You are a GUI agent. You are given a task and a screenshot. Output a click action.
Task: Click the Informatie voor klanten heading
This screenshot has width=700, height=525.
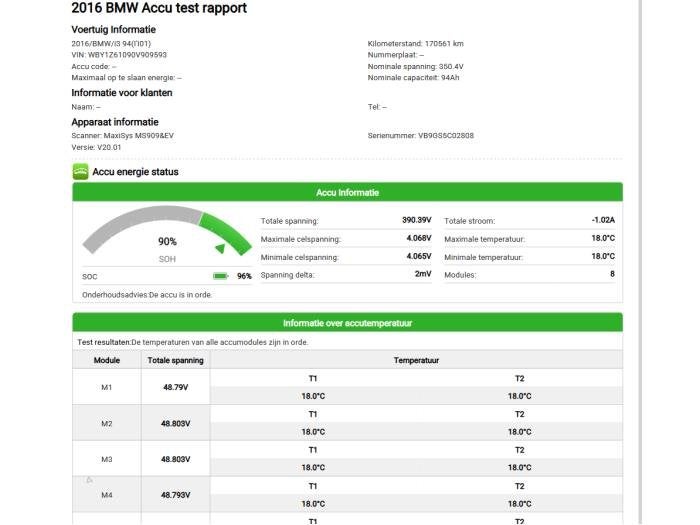122,93
